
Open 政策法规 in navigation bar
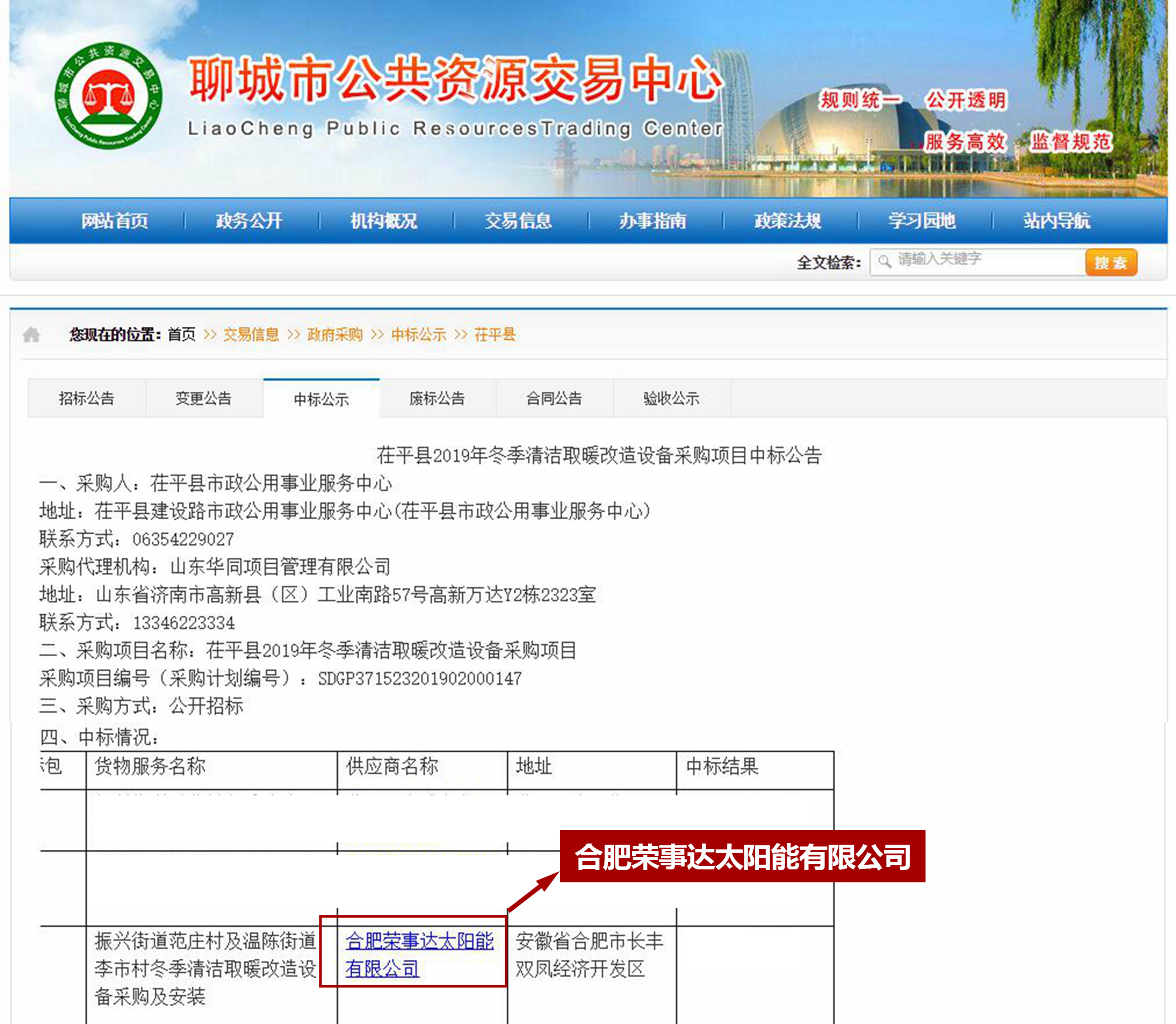coord(787,221)
